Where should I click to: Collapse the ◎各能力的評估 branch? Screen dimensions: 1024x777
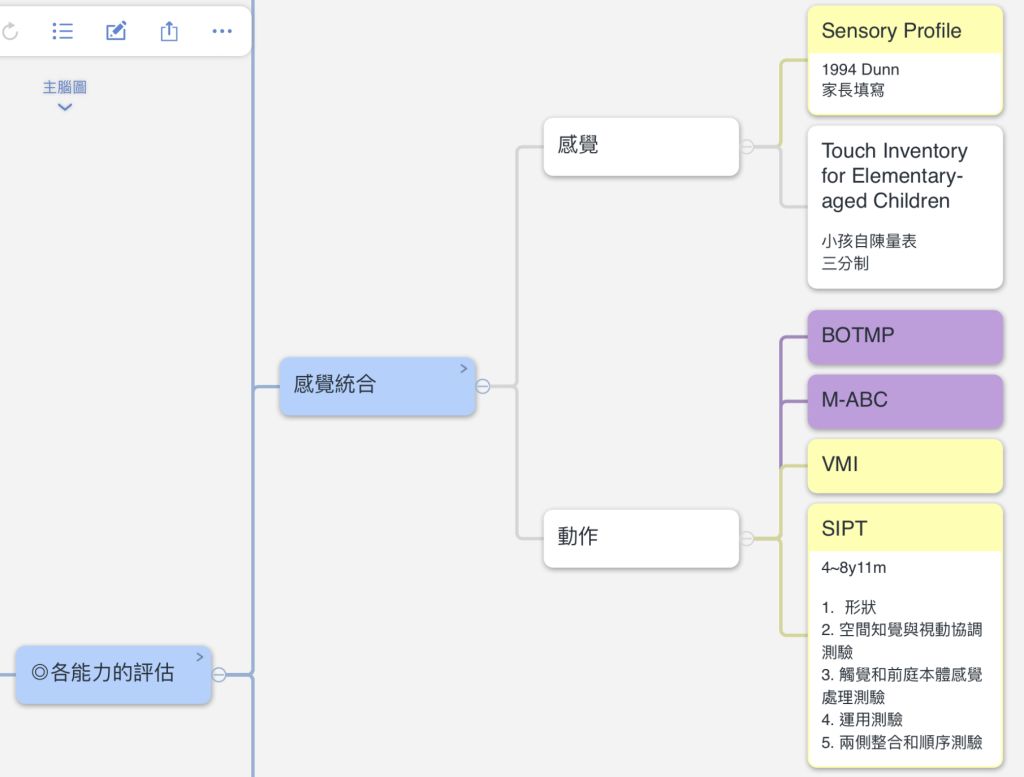click(219, 675)
